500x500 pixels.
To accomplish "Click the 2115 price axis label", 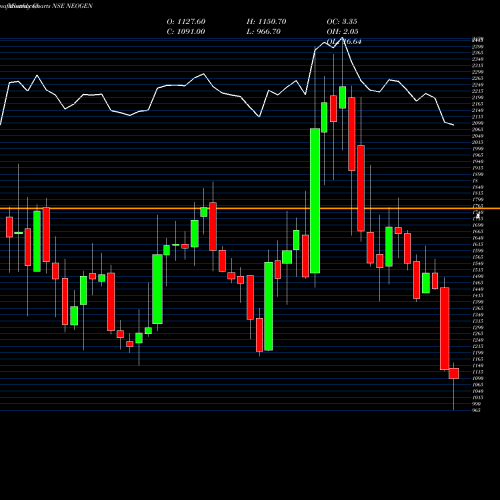I will click(x=478, y=117).
